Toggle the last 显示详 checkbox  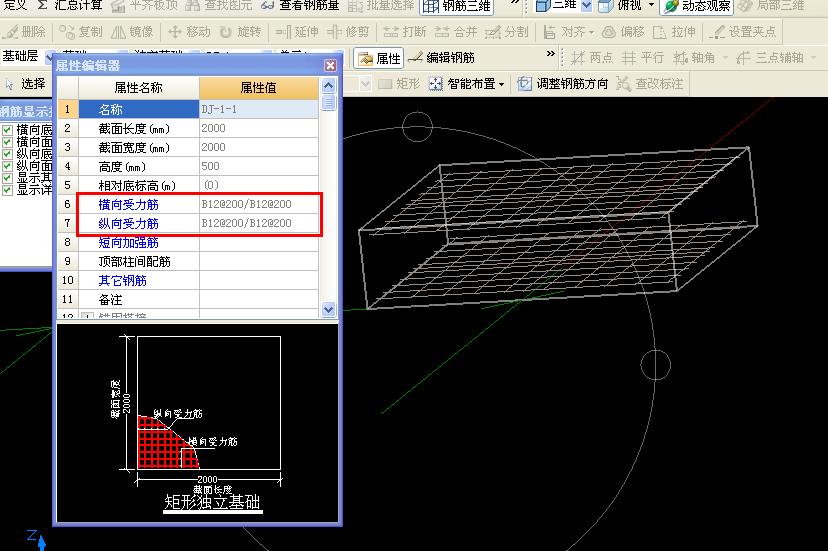coord(8,190)
